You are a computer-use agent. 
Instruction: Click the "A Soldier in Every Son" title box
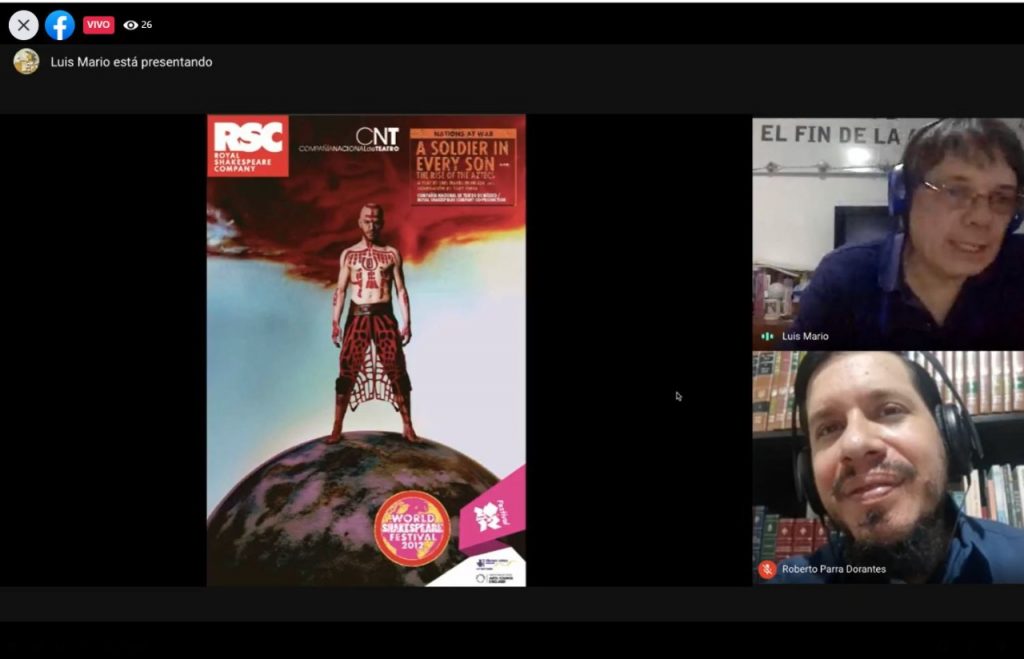[465, 167]
